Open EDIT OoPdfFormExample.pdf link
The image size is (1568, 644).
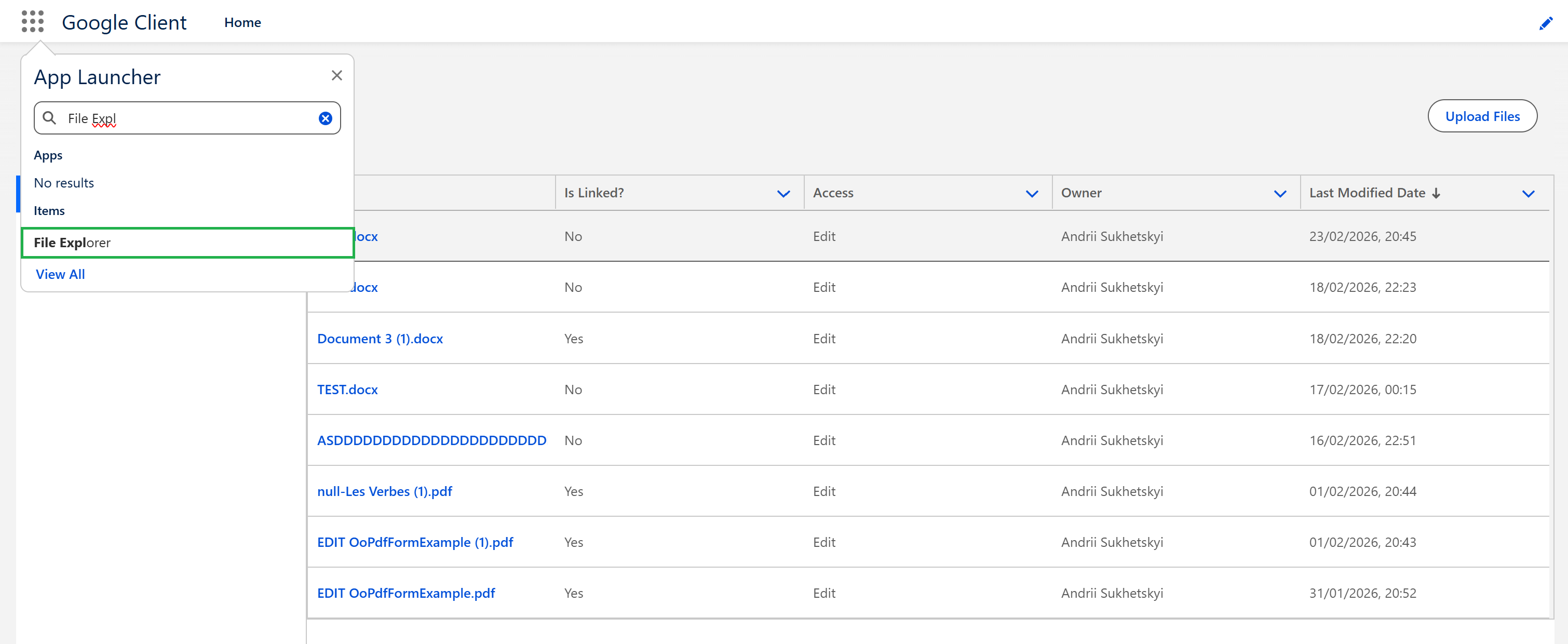pyautogui.click(x=405, y=593)
